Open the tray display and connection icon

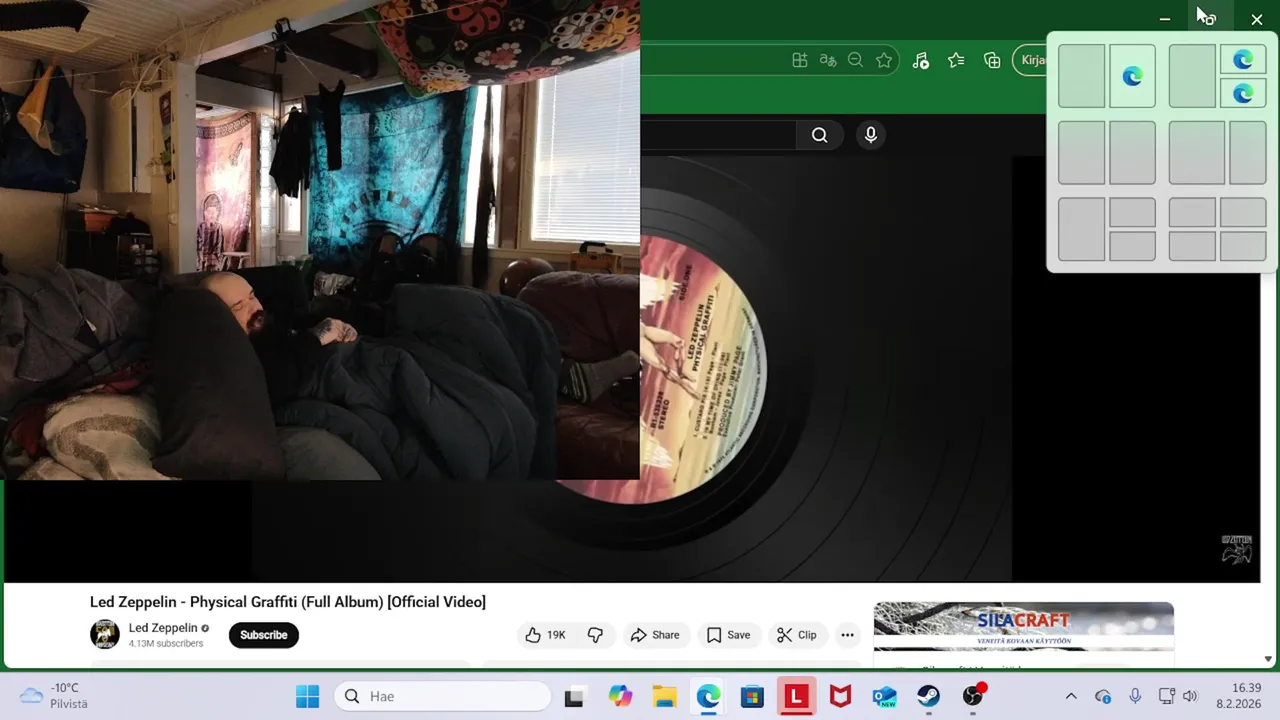click(x=1166, y=696)
